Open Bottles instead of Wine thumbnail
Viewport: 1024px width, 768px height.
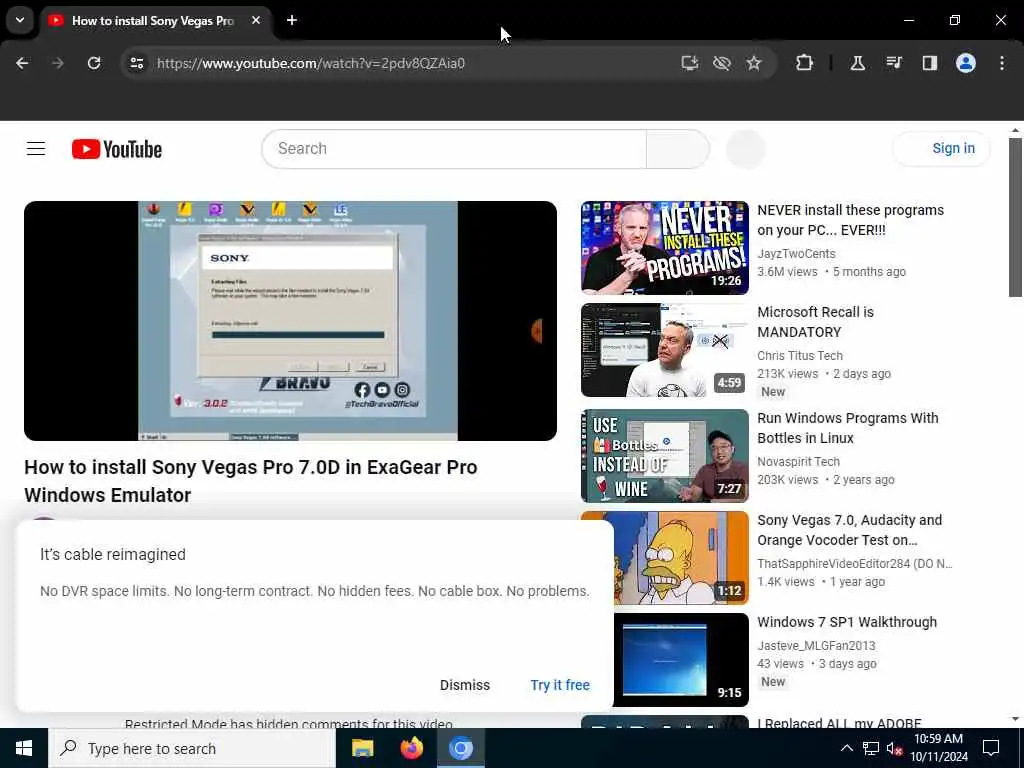(665, 456)
